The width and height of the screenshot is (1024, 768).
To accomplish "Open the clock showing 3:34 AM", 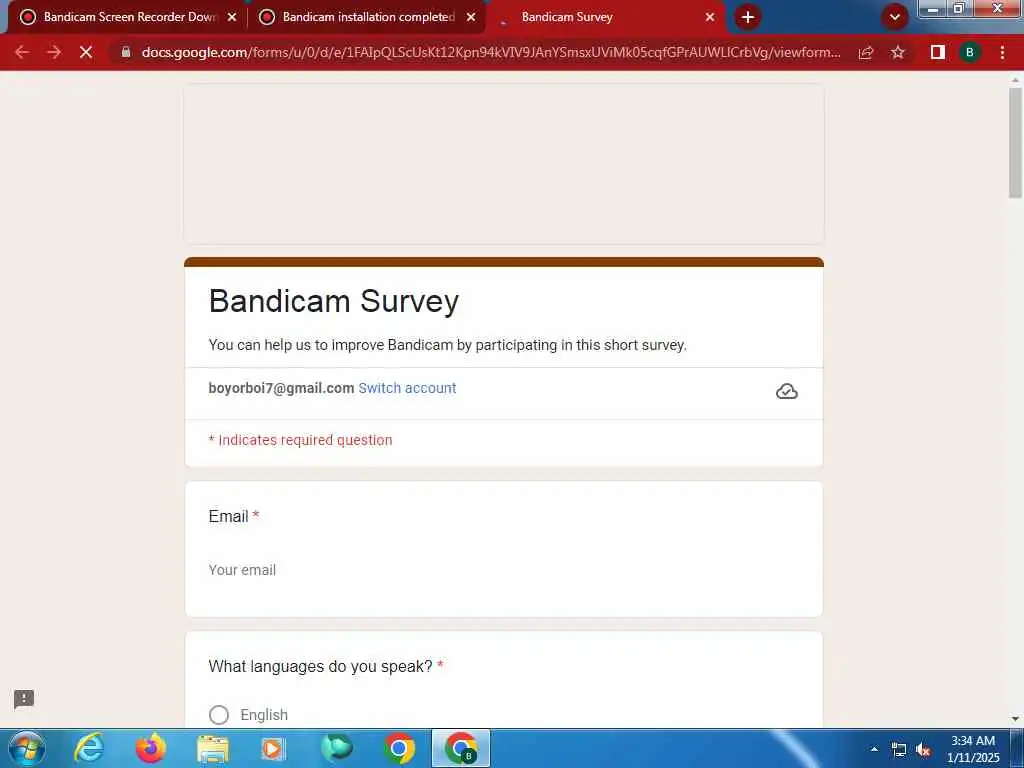I will 973,748.
